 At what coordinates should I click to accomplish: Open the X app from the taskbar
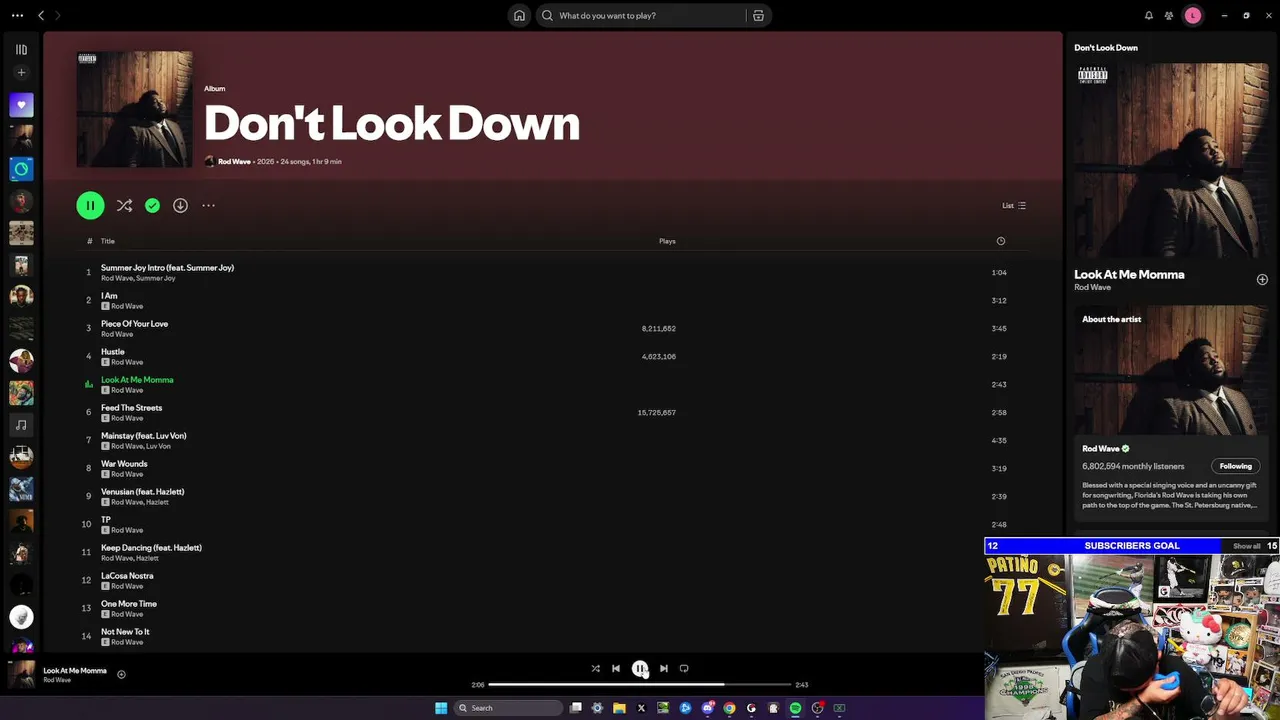click(x=641, y=708)
